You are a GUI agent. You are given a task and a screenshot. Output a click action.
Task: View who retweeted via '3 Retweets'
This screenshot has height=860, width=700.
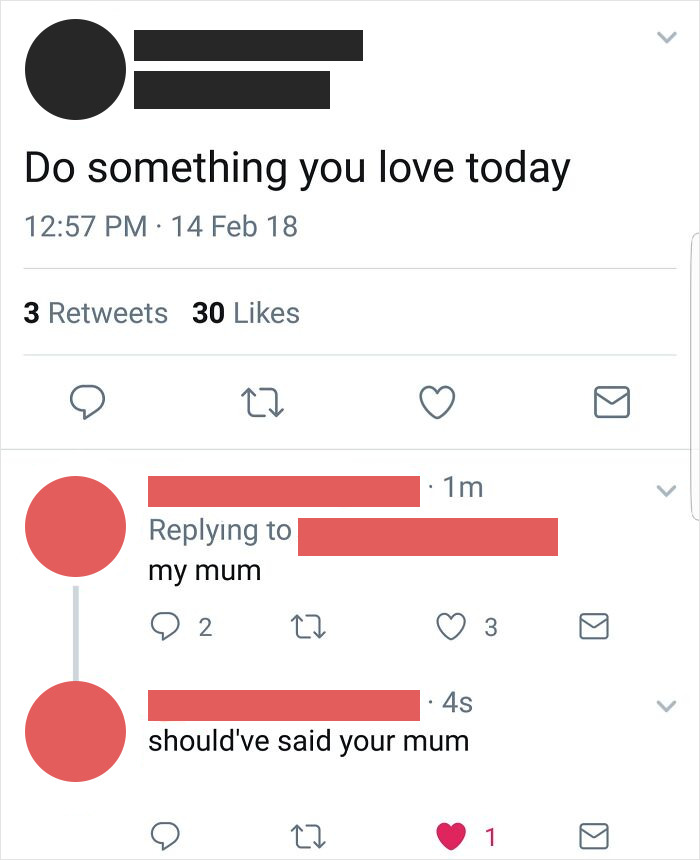click(95, 312)
